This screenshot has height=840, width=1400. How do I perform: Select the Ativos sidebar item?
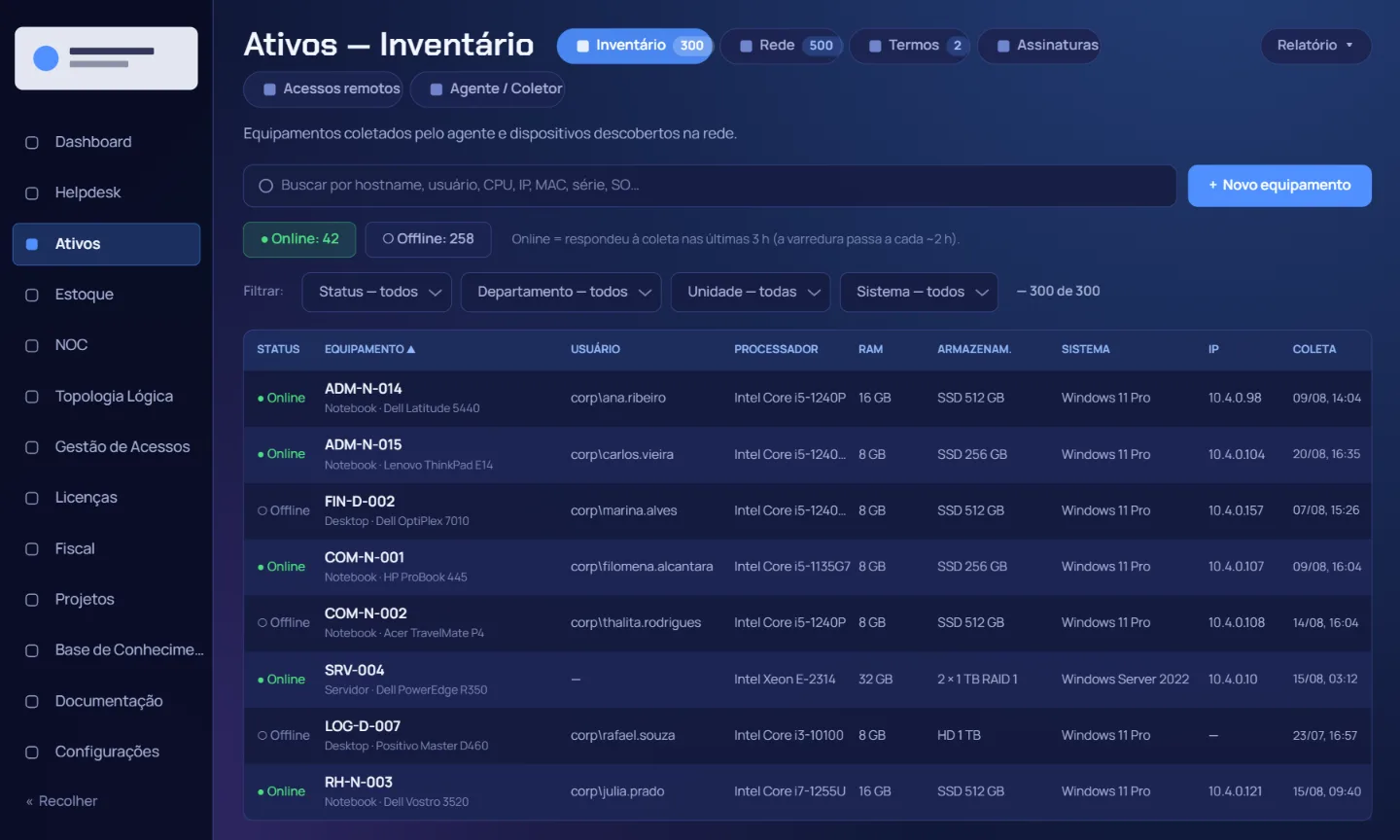point(106,244)
